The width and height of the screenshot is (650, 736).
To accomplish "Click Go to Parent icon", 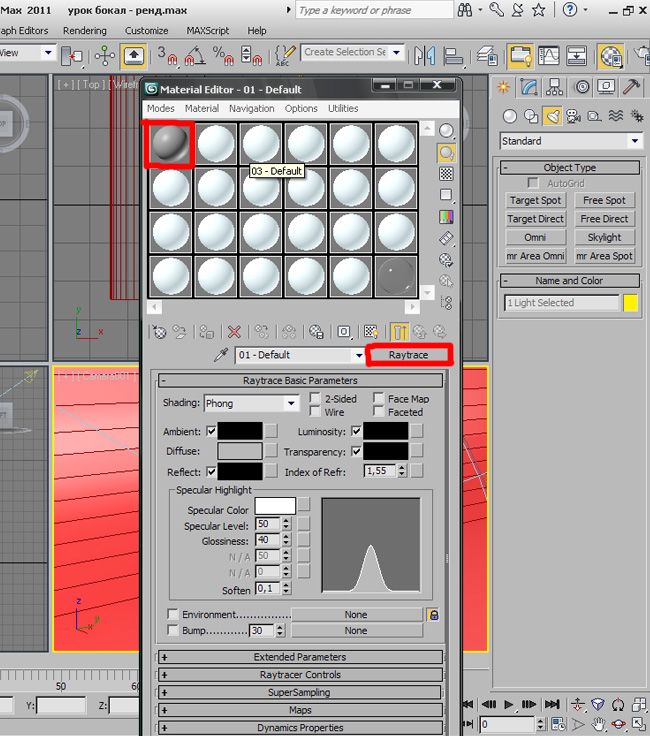I will [420, 332].
